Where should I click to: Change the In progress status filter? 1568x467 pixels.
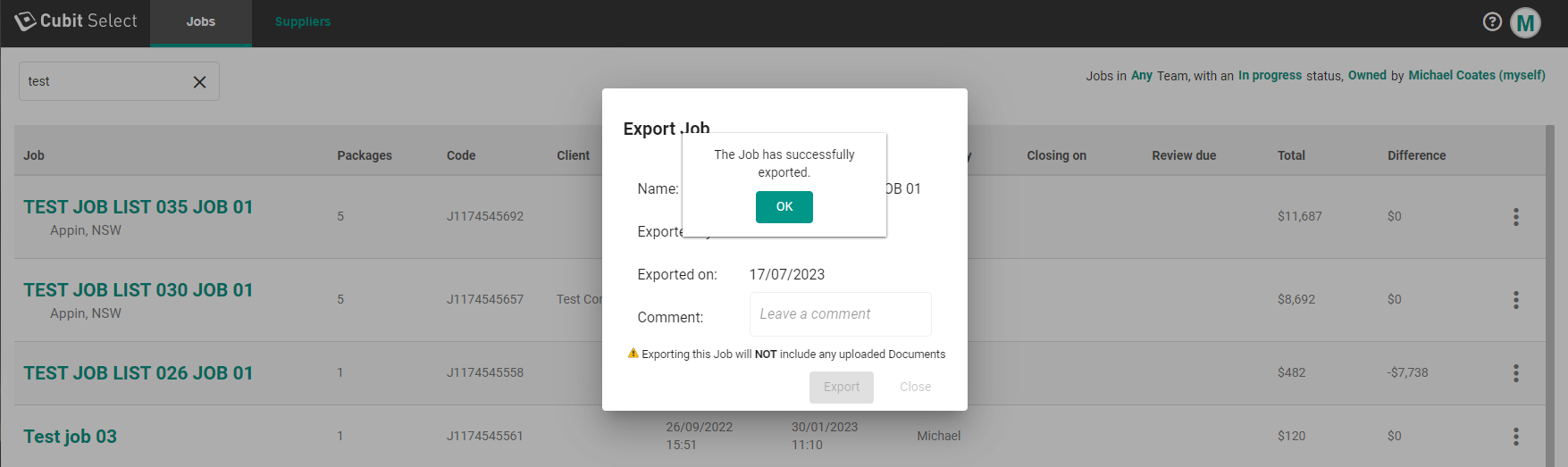1270,76
